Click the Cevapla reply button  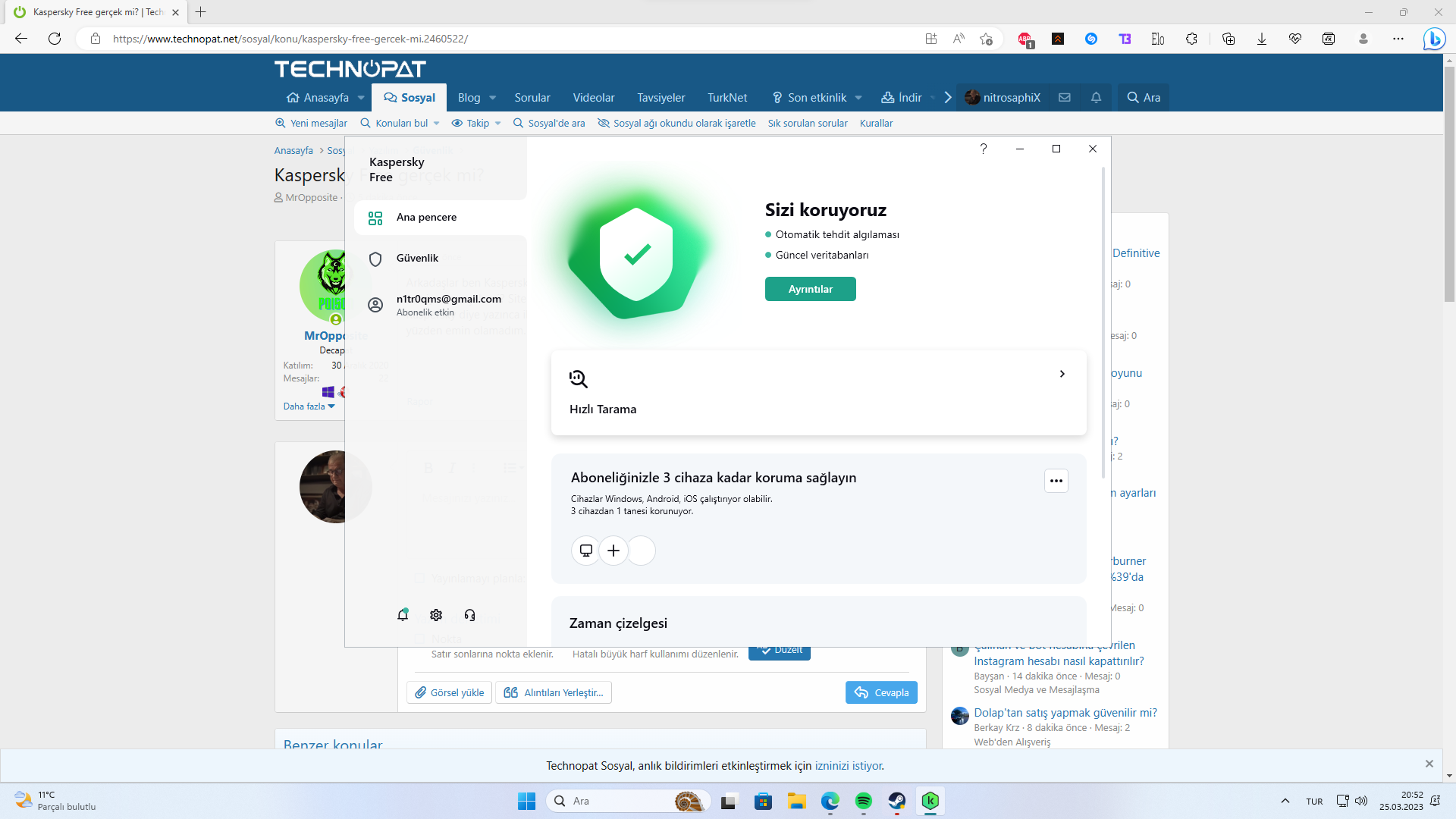[x=881, y=692]
